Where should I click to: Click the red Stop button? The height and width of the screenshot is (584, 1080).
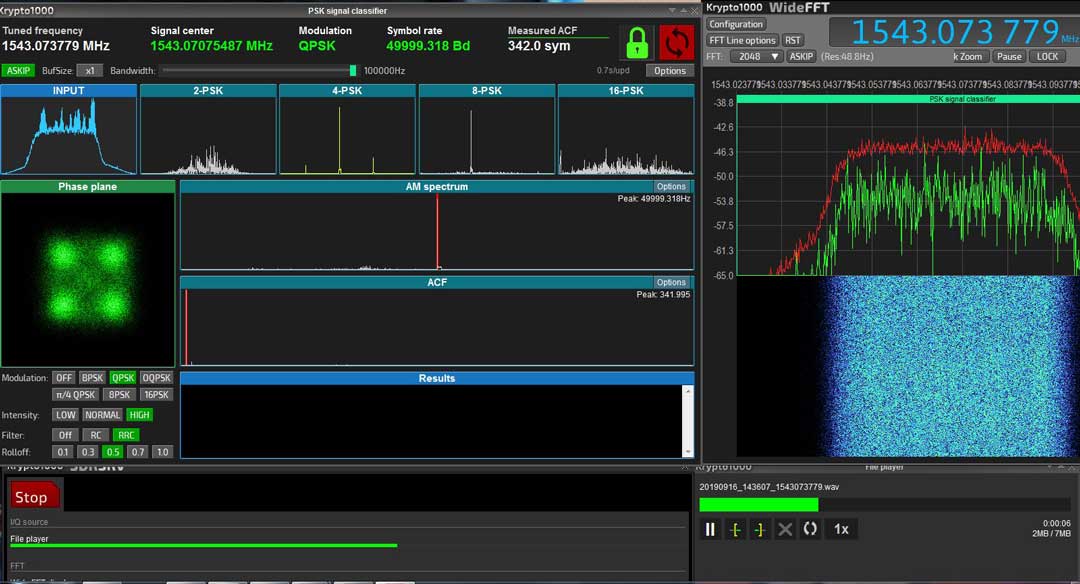34,496
